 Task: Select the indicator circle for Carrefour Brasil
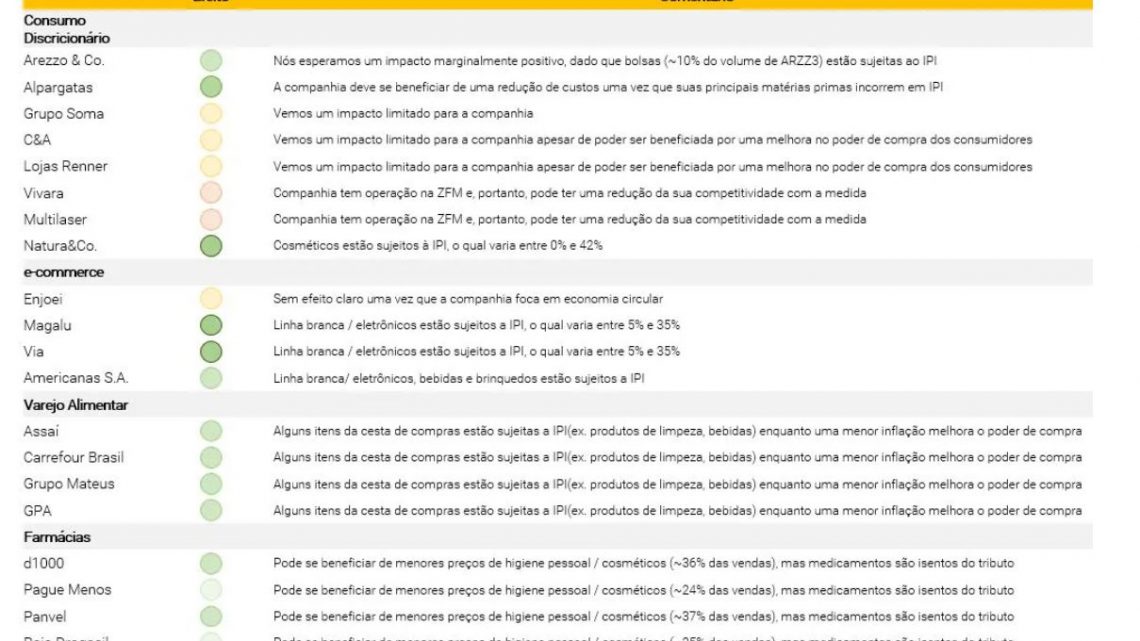211,457
